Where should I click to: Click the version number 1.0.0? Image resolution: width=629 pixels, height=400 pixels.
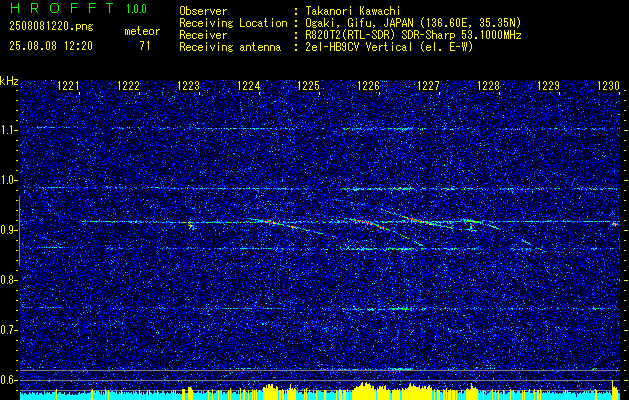click(x=136, y=9)
